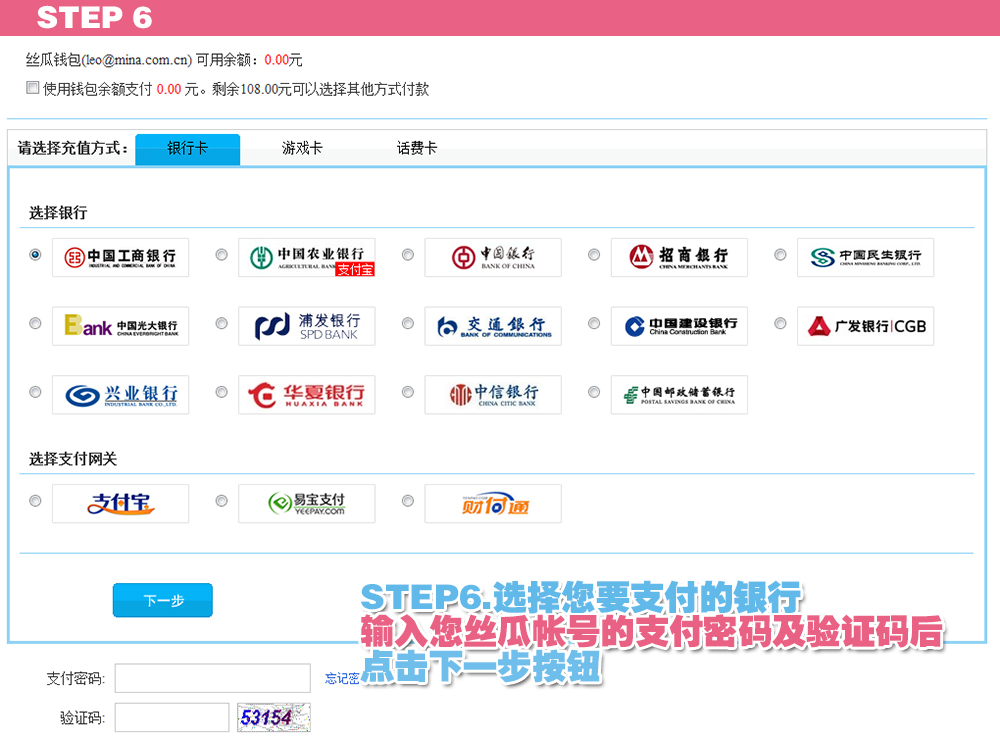This screenshot has width=1000, height=736.
Task: Select the 中国光大银行 radio button
Action: coord(35,323)
